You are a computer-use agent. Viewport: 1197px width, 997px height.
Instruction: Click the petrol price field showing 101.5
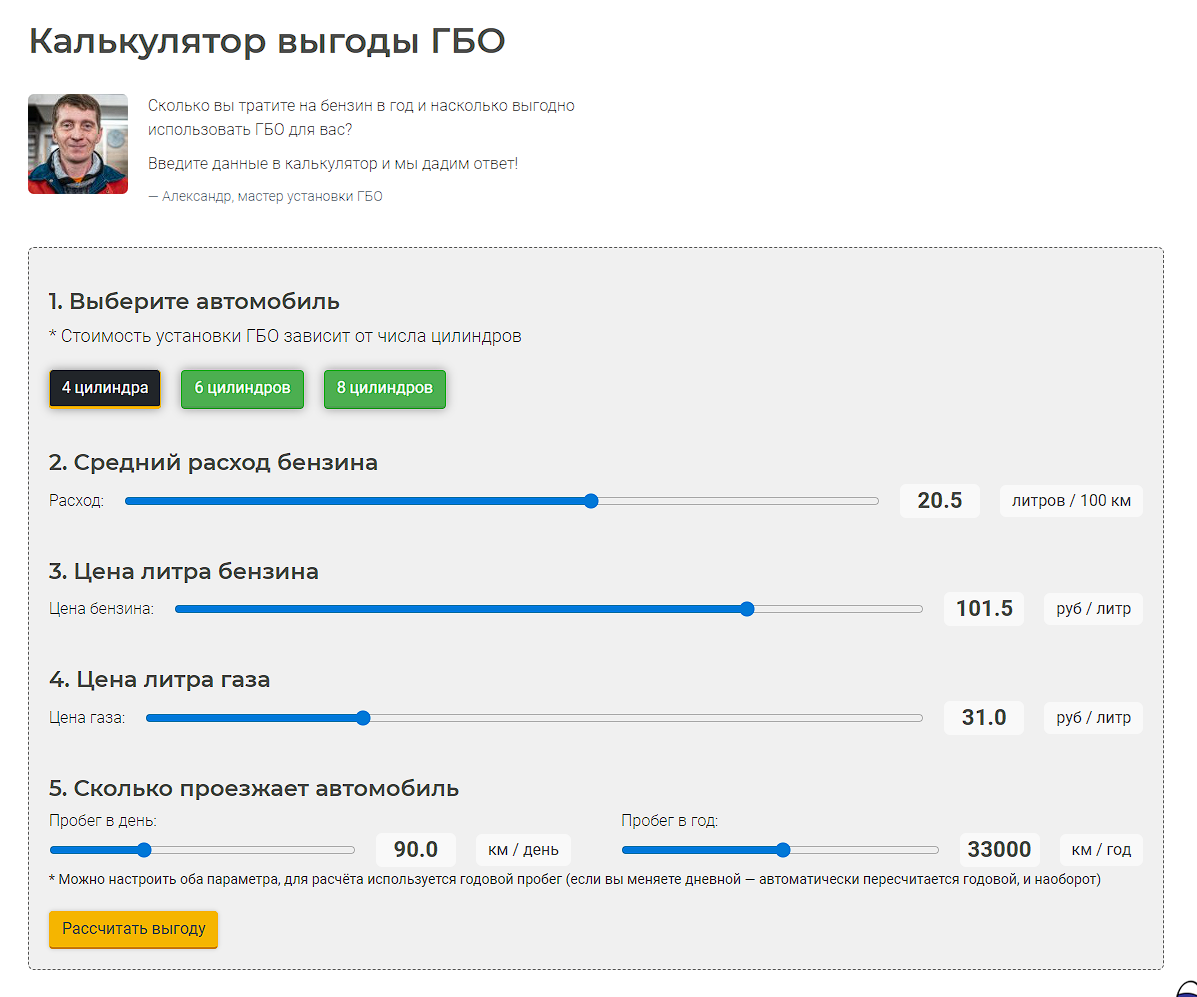pyautogui.click(x=983, y=609)
